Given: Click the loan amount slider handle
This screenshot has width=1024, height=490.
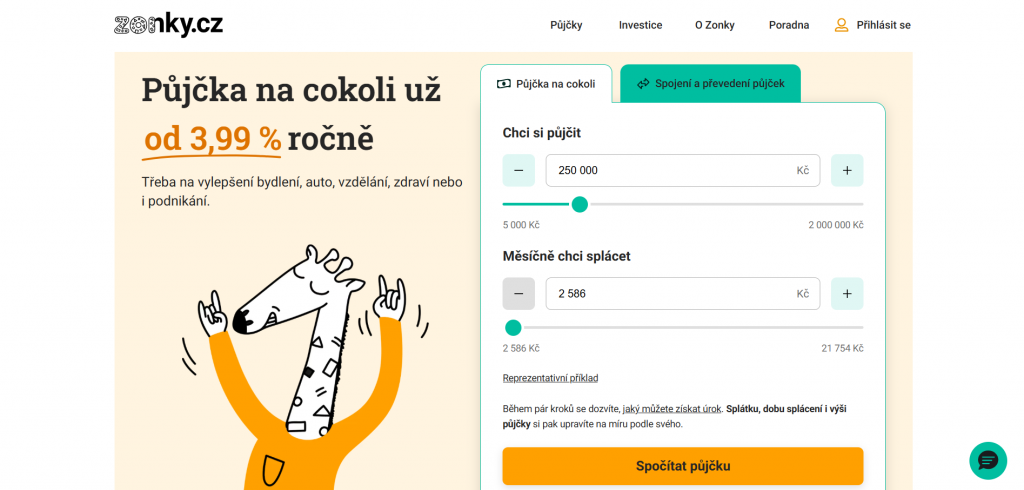Looking at the screenshot, I should (579, 205).
